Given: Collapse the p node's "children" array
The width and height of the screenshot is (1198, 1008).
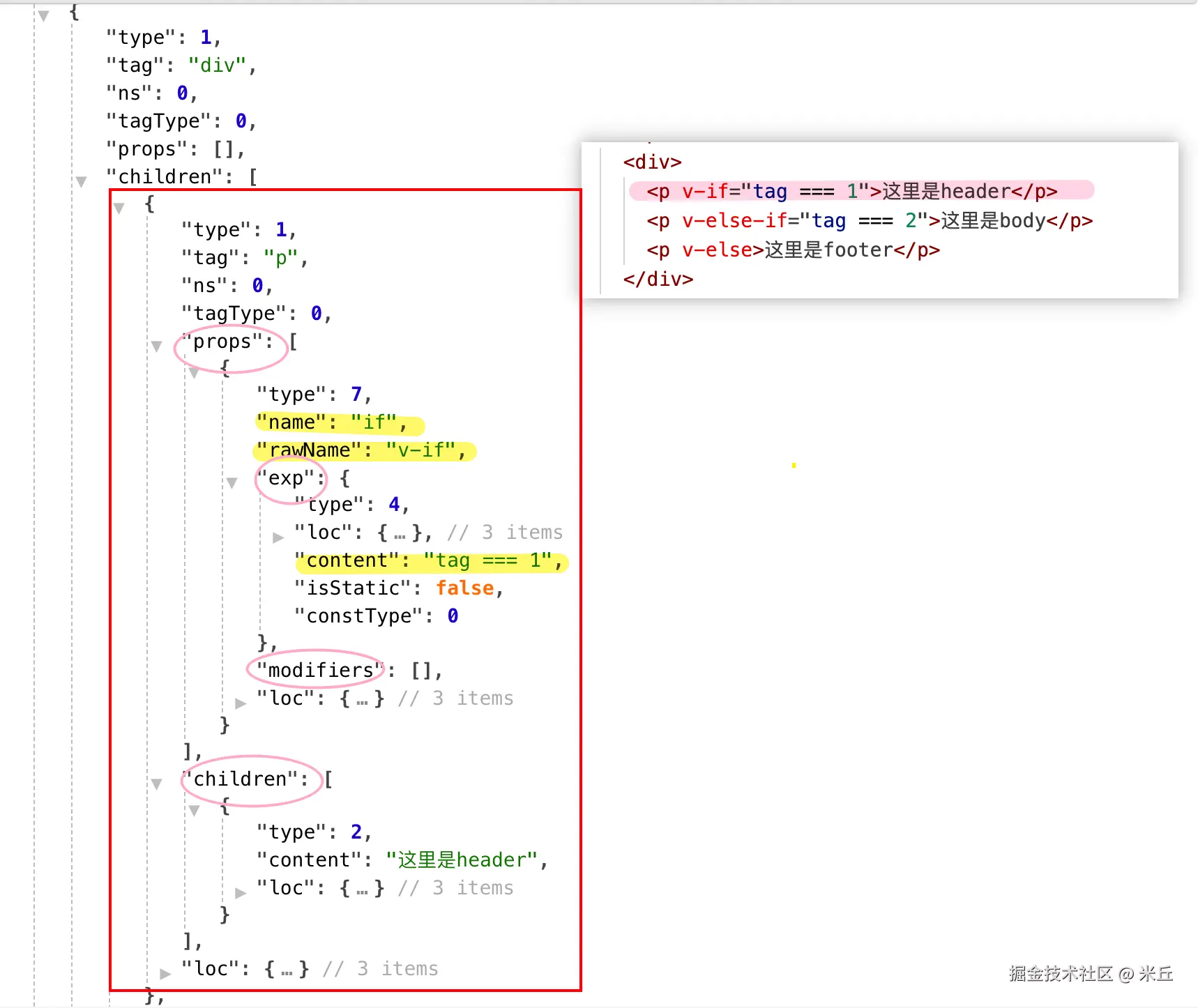Looking at the screenshot, I should (x=156, y=784).
